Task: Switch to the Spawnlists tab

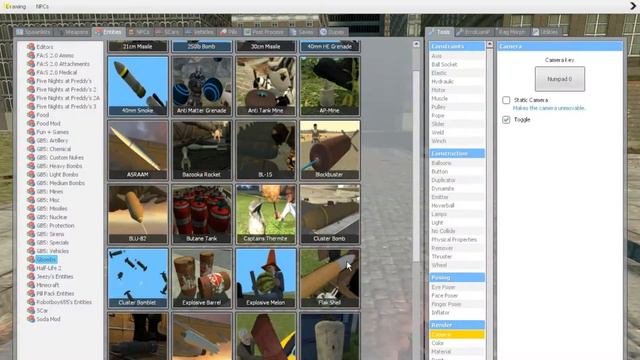Action: 34,32
